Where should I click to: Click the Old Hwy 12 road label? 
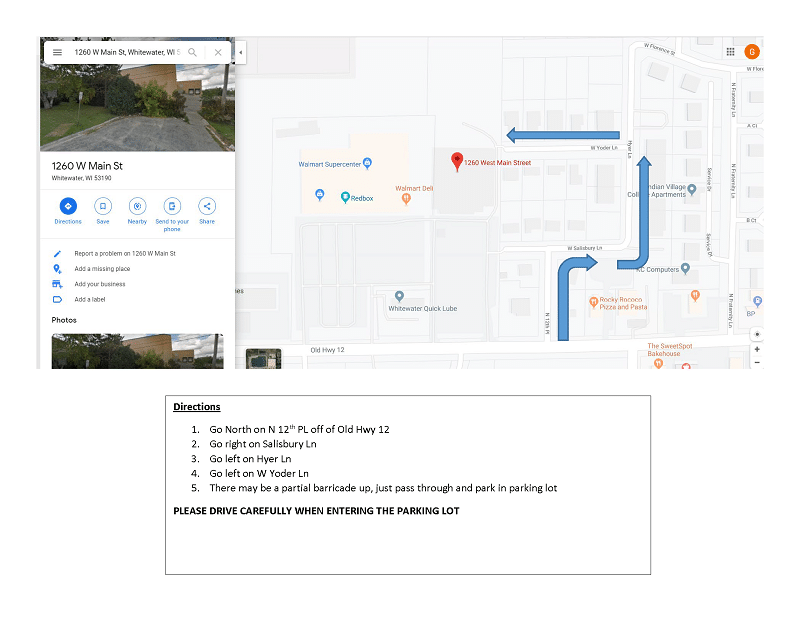(x=328, y=350)
